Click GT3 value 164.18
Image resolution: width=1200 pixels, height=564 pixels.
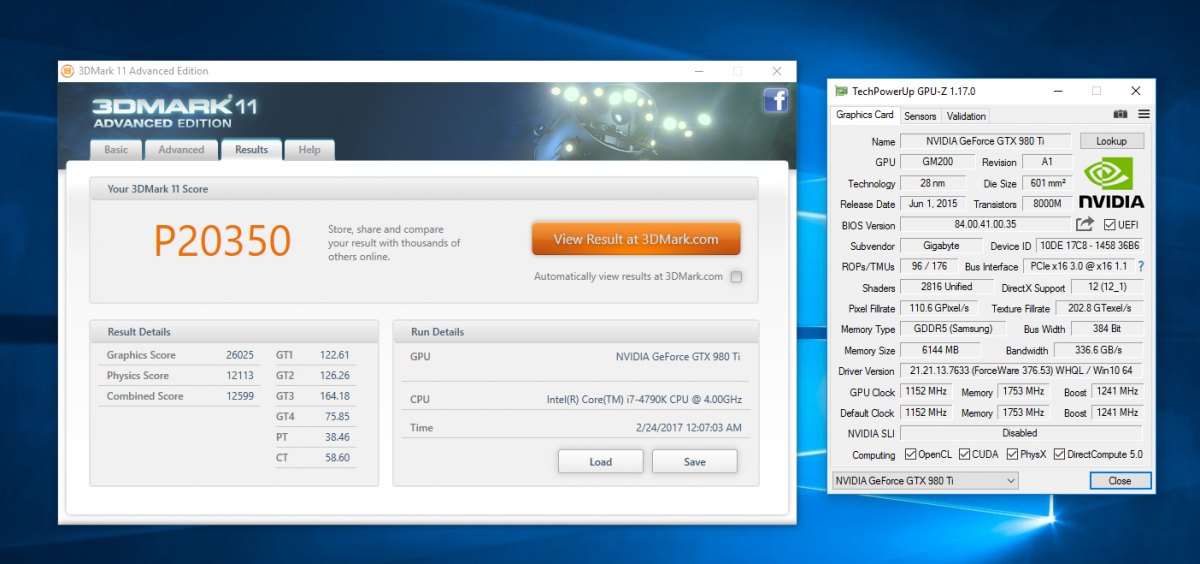click(335, 396)
